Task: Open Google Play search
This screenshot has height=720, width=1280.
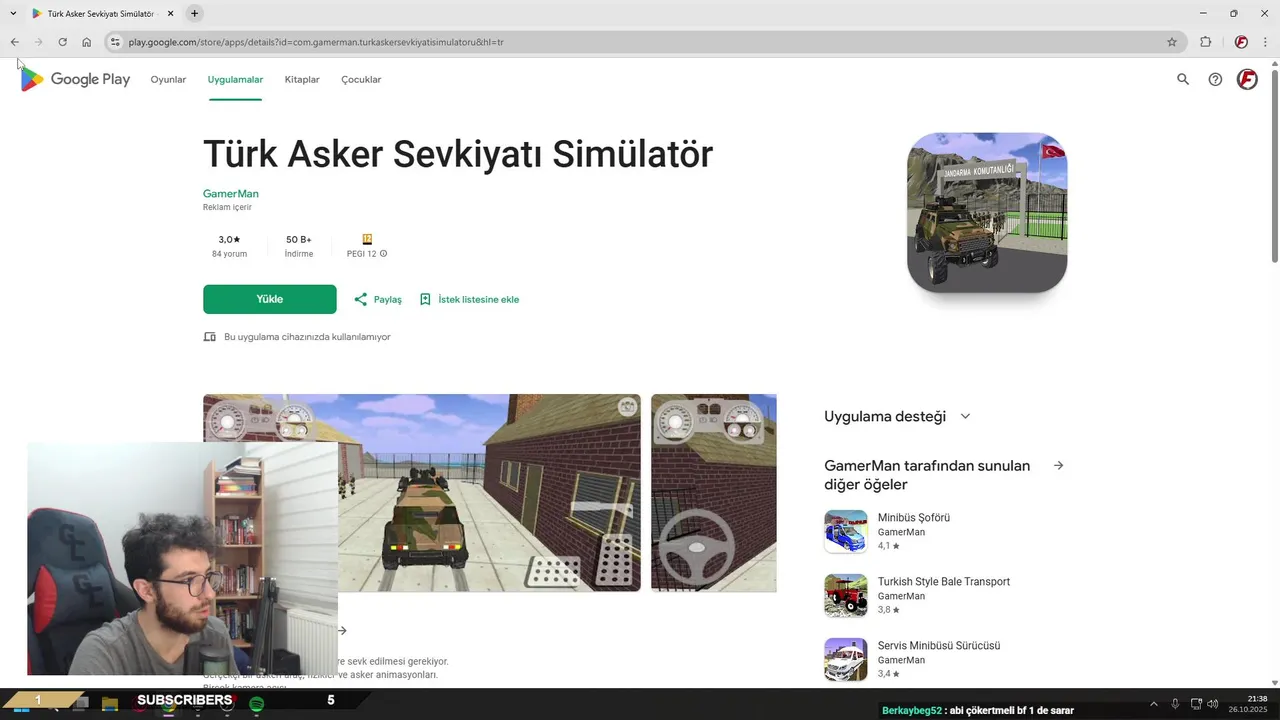Action: tap(1183, 79)
